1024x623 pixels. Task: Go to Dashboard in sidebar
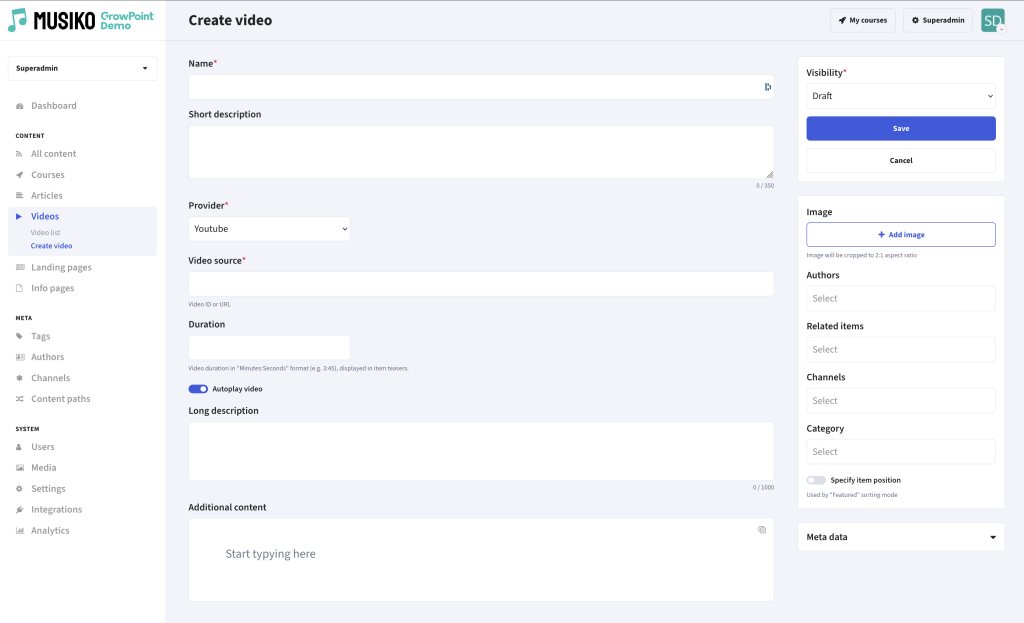pyautogui.click(x=54, y=106)
